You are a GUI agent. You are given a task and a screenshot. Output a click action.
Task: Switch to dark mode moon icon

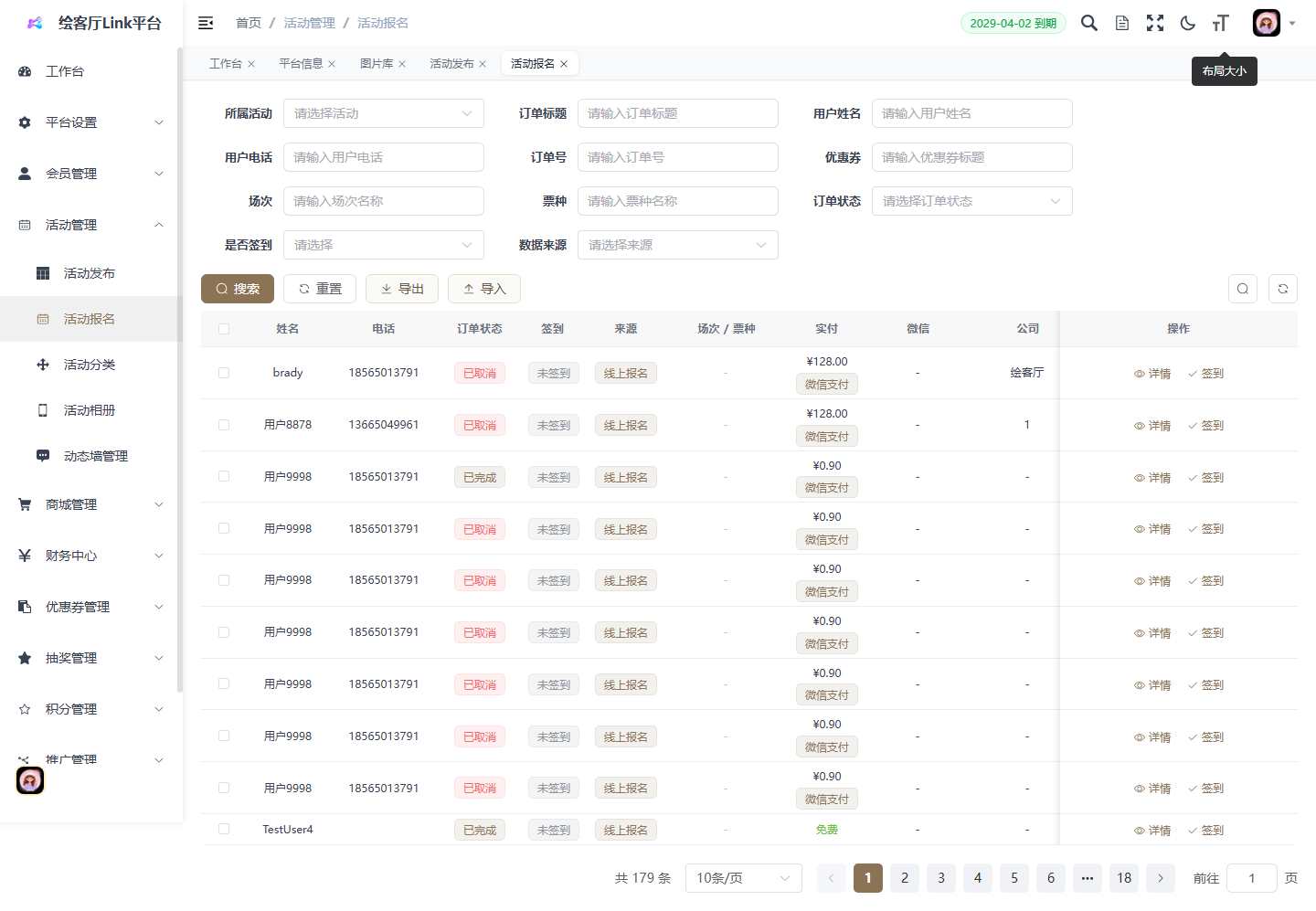(x=1188, y=23)
